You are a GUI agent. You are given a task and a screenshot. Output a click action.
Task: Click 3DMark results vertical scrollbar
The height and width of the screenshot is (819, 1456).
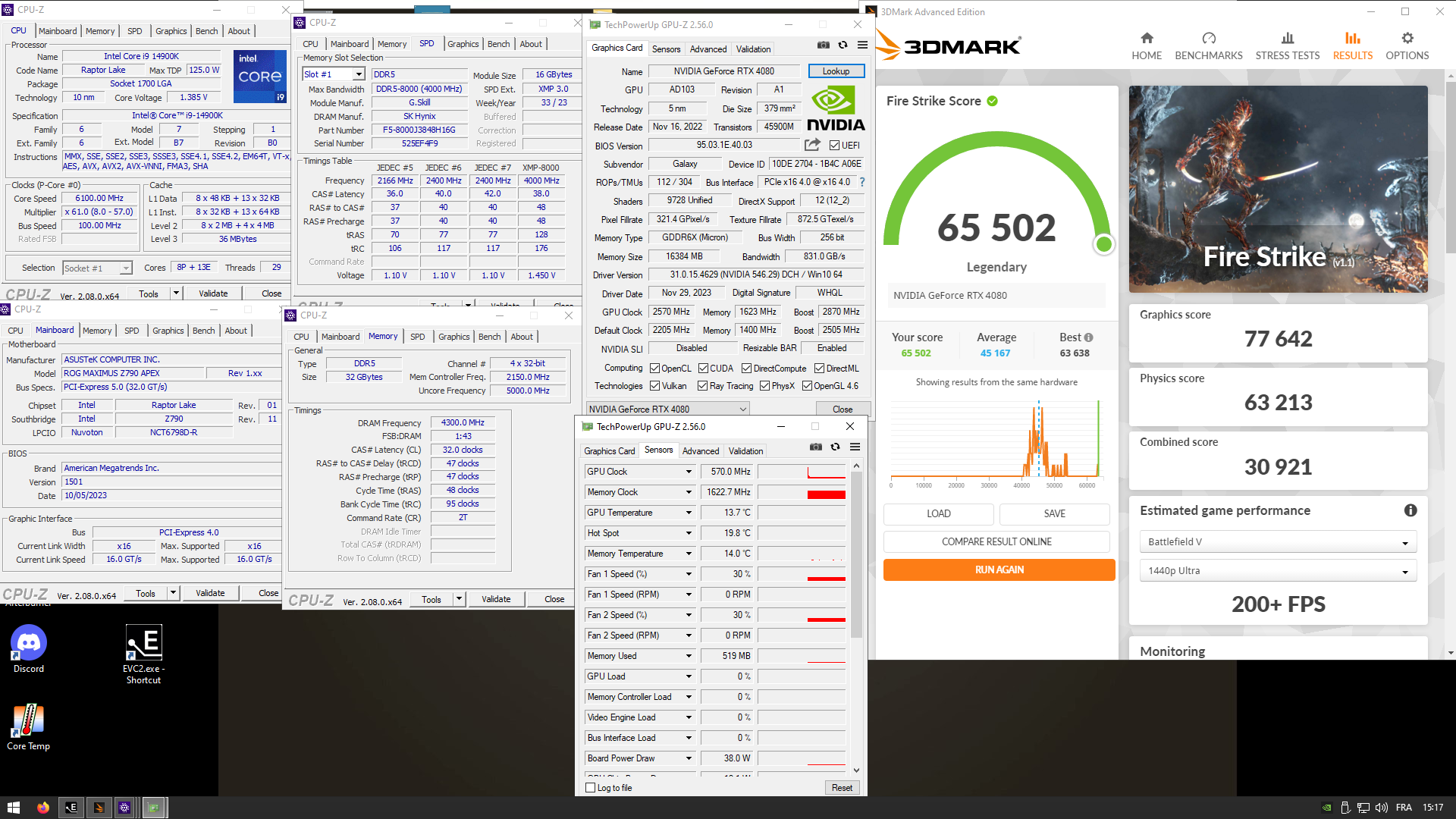[x=1450, y=167]
